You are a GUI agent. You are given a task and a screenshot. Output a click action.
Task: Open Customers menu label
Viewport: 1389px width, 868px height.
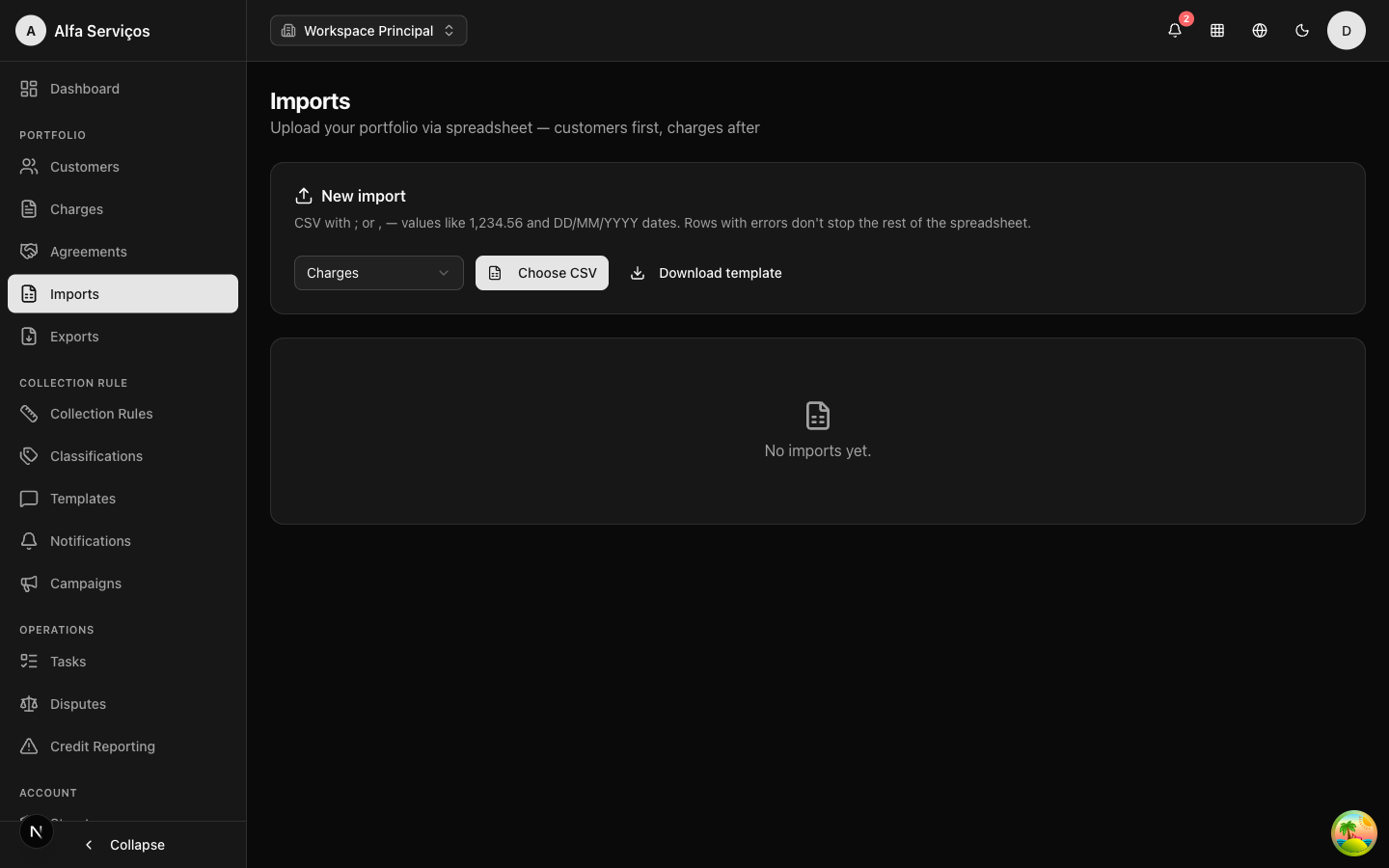click(85, 167)
